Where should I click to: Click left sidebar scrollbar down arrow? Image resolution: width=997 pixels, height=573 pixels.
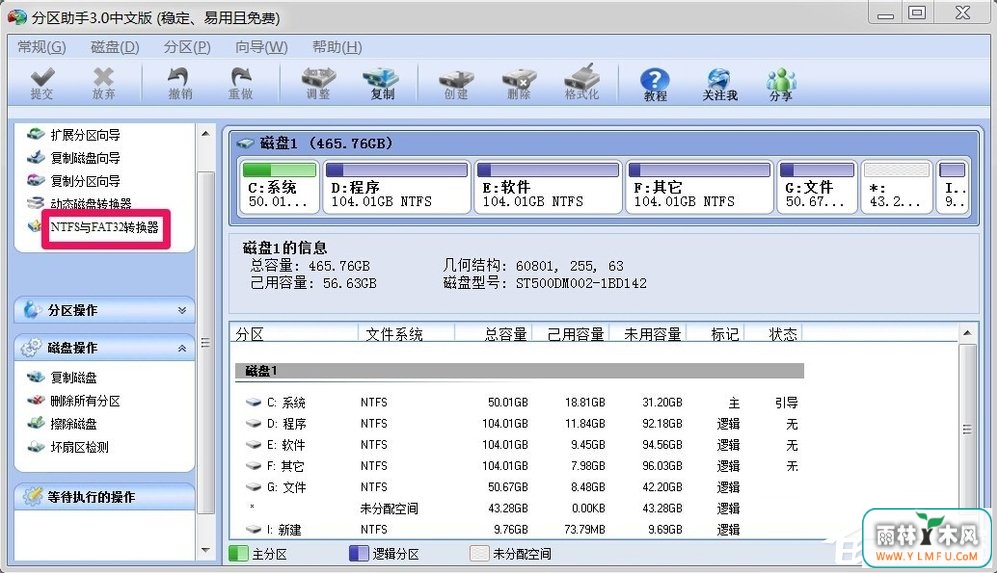[x=205, y=551]
